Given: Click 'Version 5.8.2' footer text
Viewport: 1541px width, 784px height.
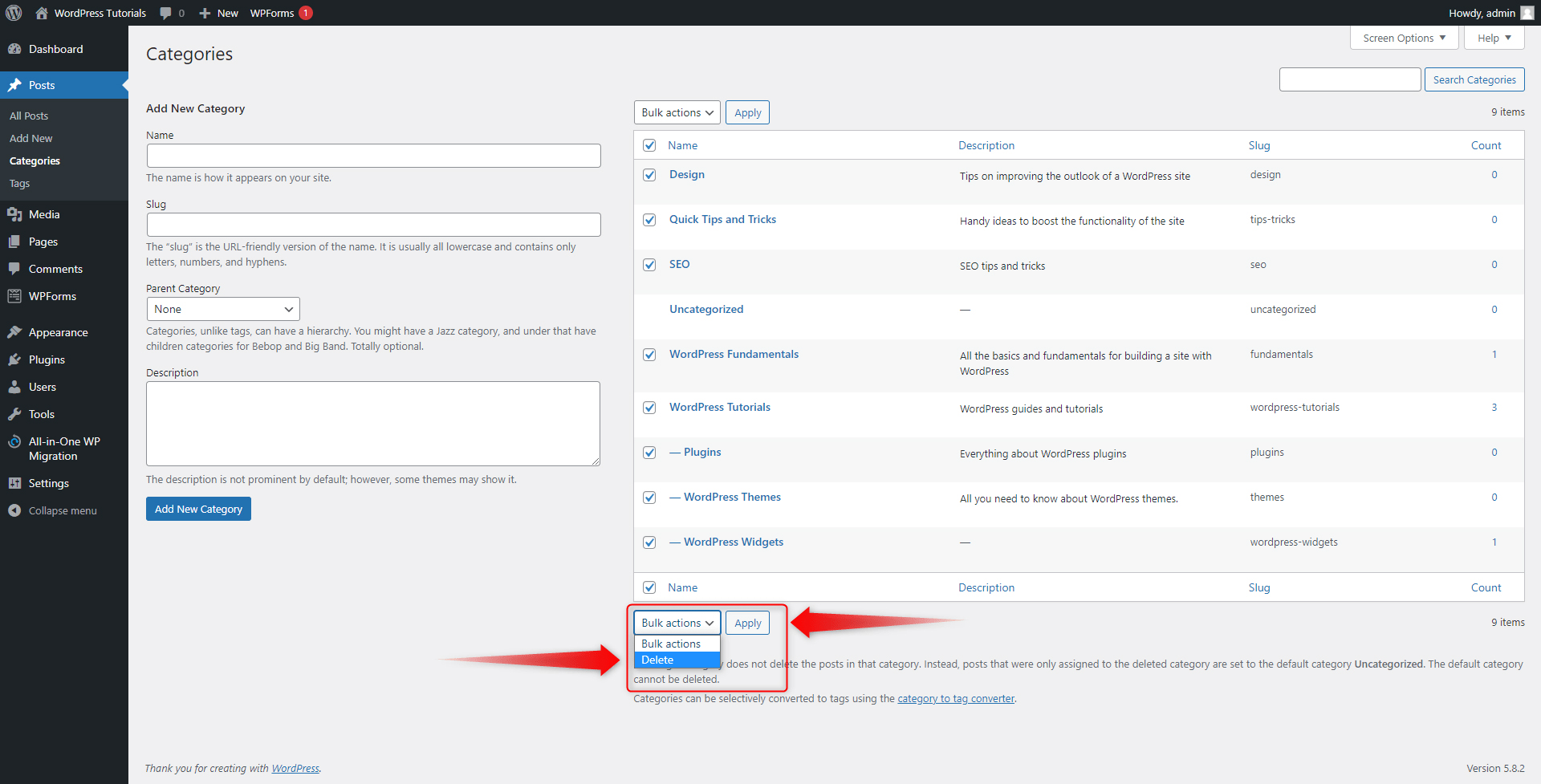Looking at the screenshot, I should click(x=1495, y=768).
